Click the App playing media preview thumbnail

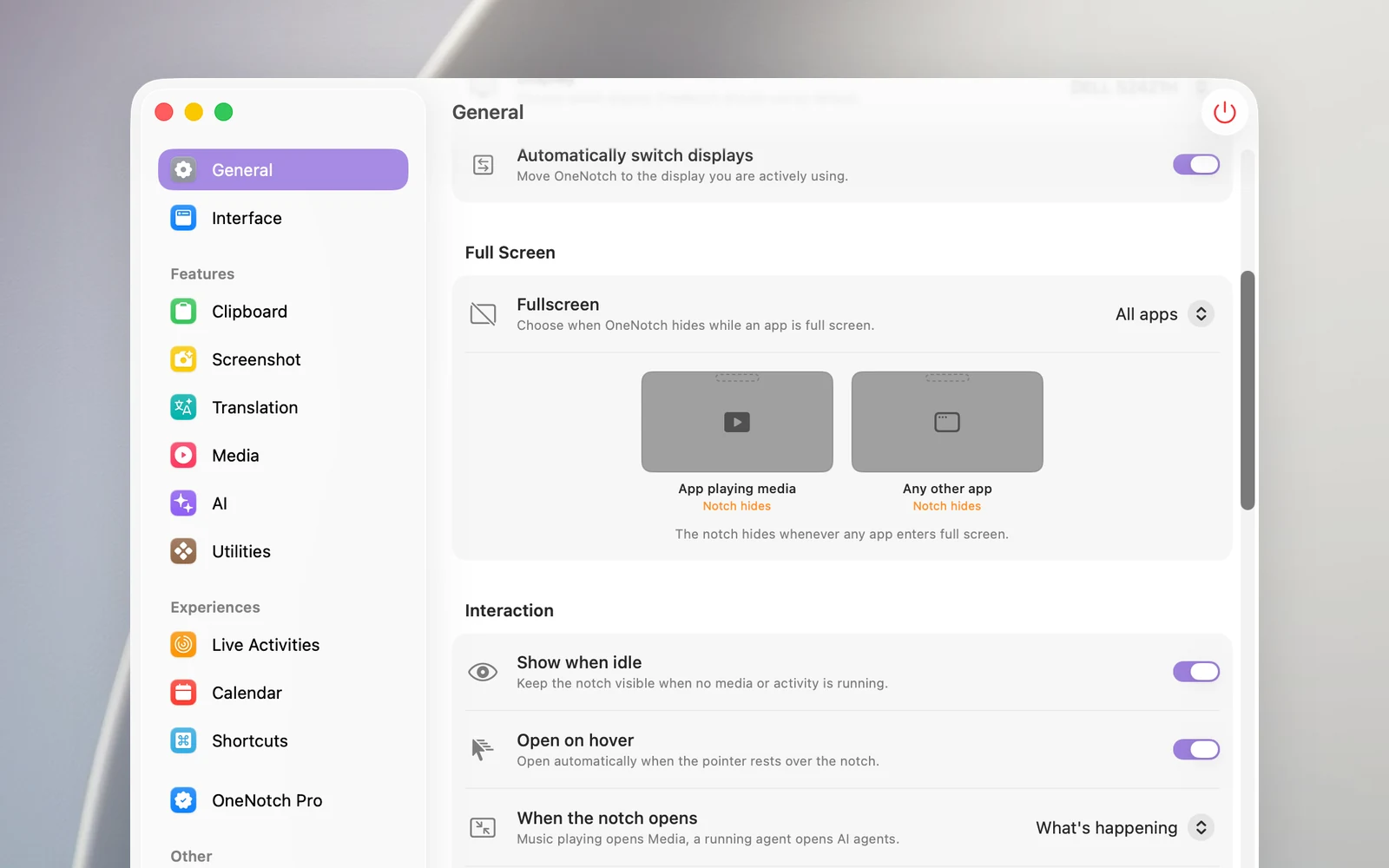tap(737, 422)
